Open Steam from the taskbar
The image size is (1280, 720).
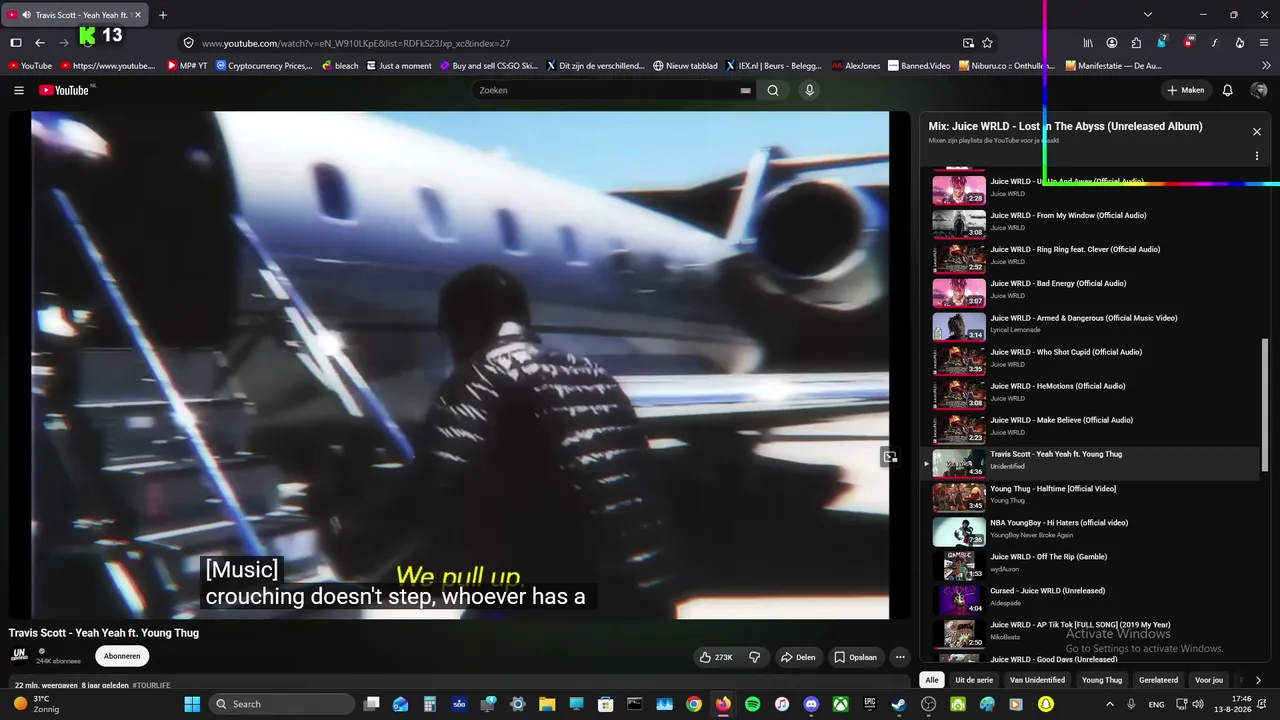(x=899, y=704)
